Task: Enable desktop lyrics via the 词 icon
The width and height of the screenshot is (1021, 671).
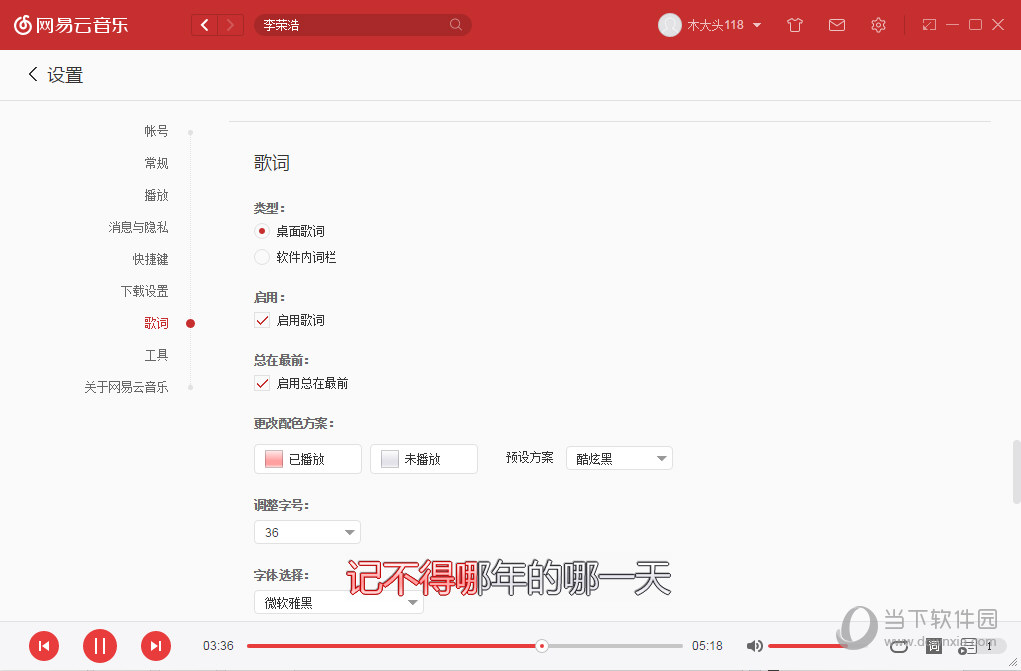Action: tap(933, 646)
